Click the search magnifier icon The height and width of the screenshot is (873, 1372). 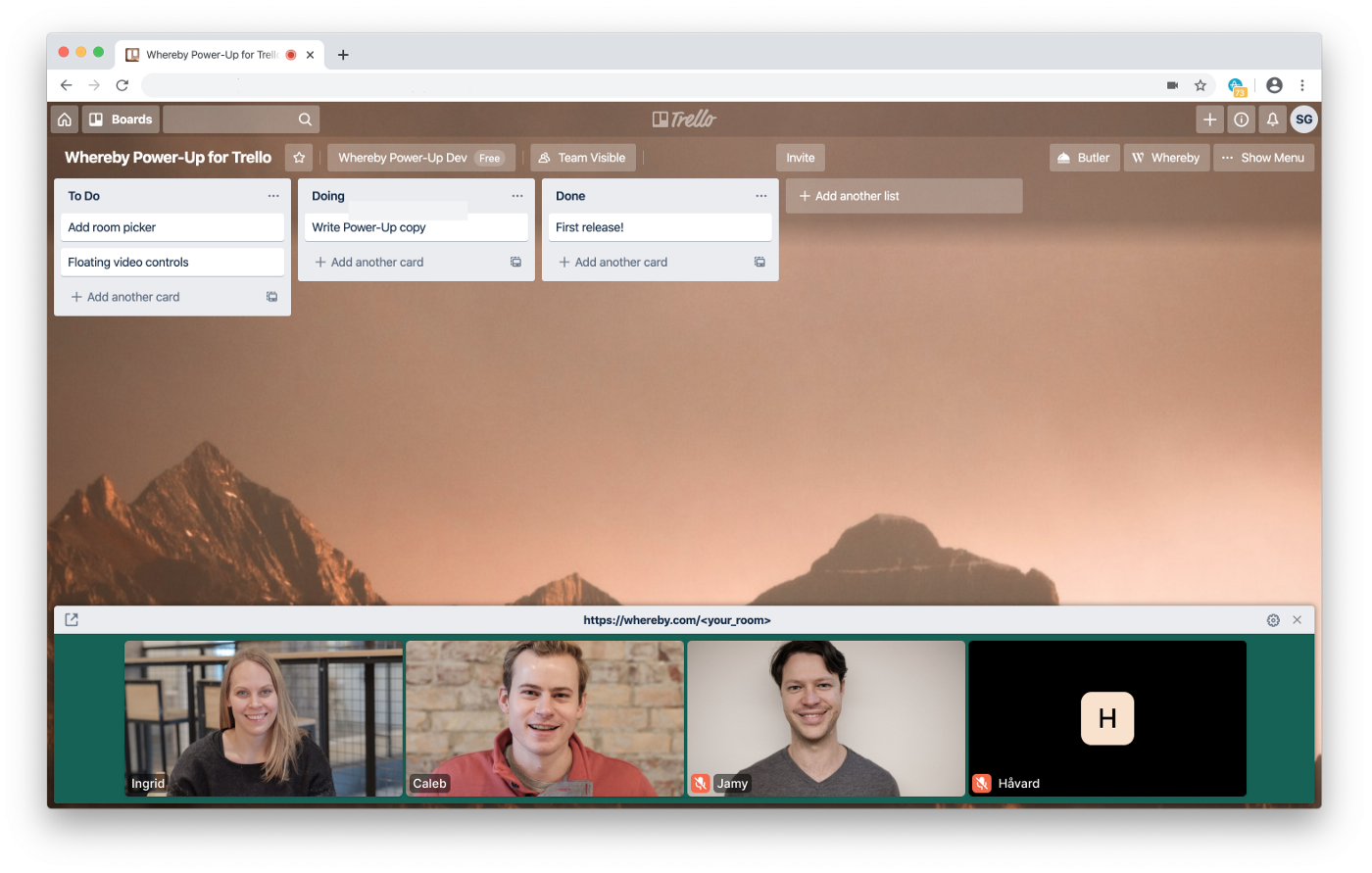point(305,120)
